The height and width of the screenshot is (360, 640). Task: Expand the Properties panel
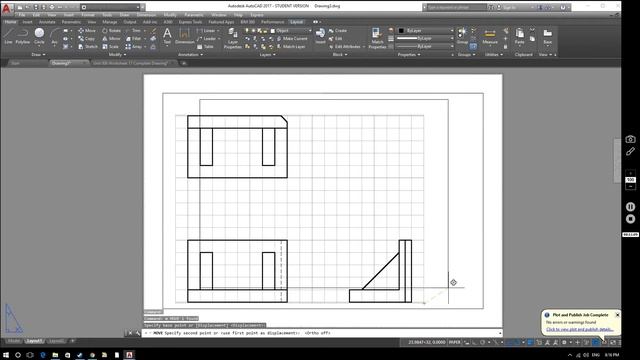click(x=409, y=54)
